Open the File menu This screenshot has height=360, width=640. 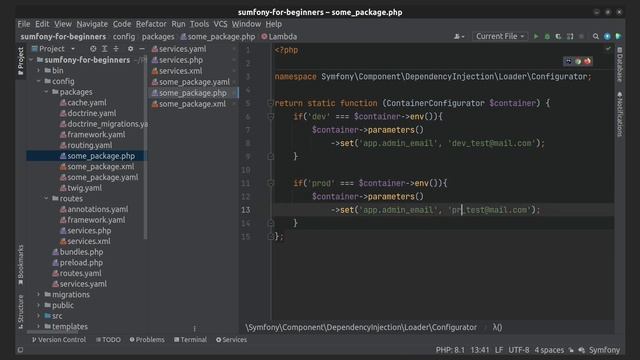click(24, 24)
